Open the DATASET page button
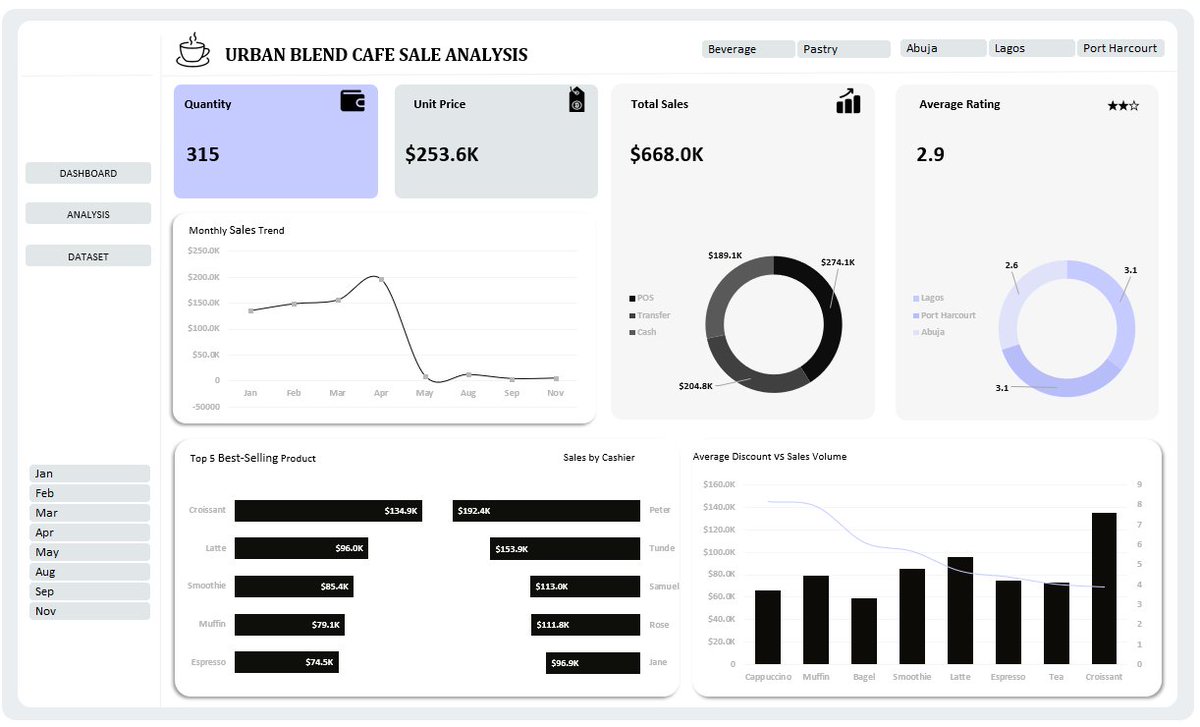 88,256
